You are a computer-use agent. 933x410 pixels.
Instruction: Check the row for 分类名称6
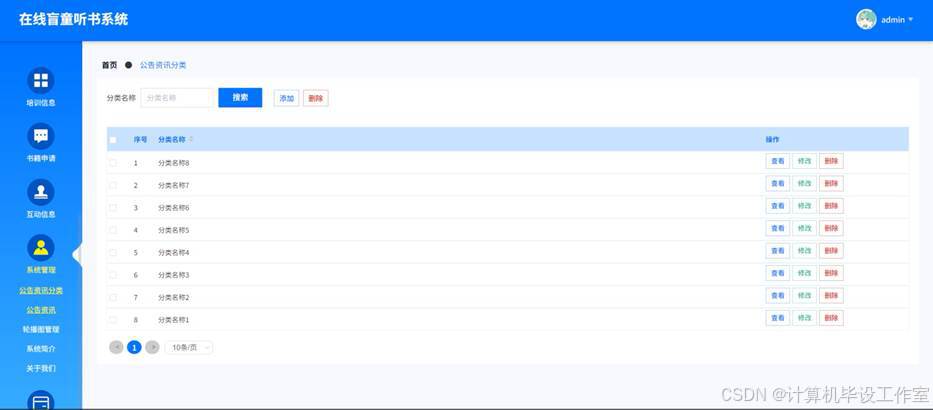[x=113, y=208]
